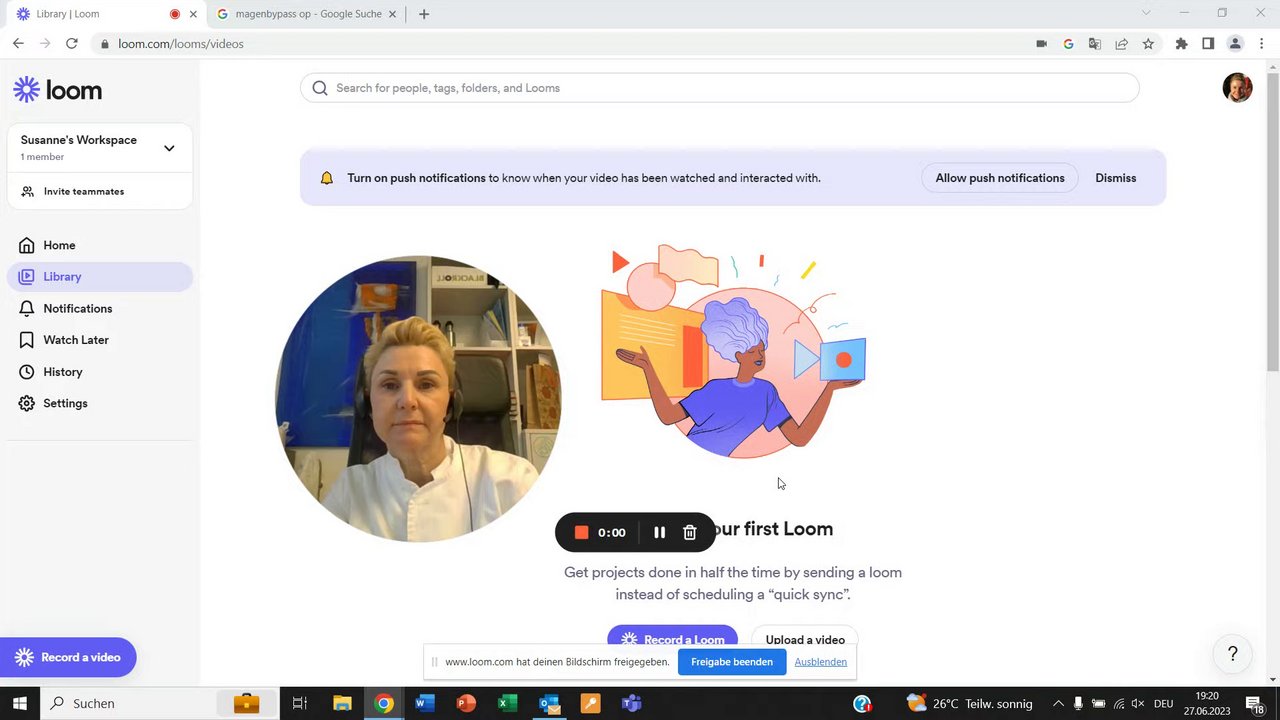Click Allow push notifications button
This screenshot has height=720, width=1280.
(x=1000, y=178)
